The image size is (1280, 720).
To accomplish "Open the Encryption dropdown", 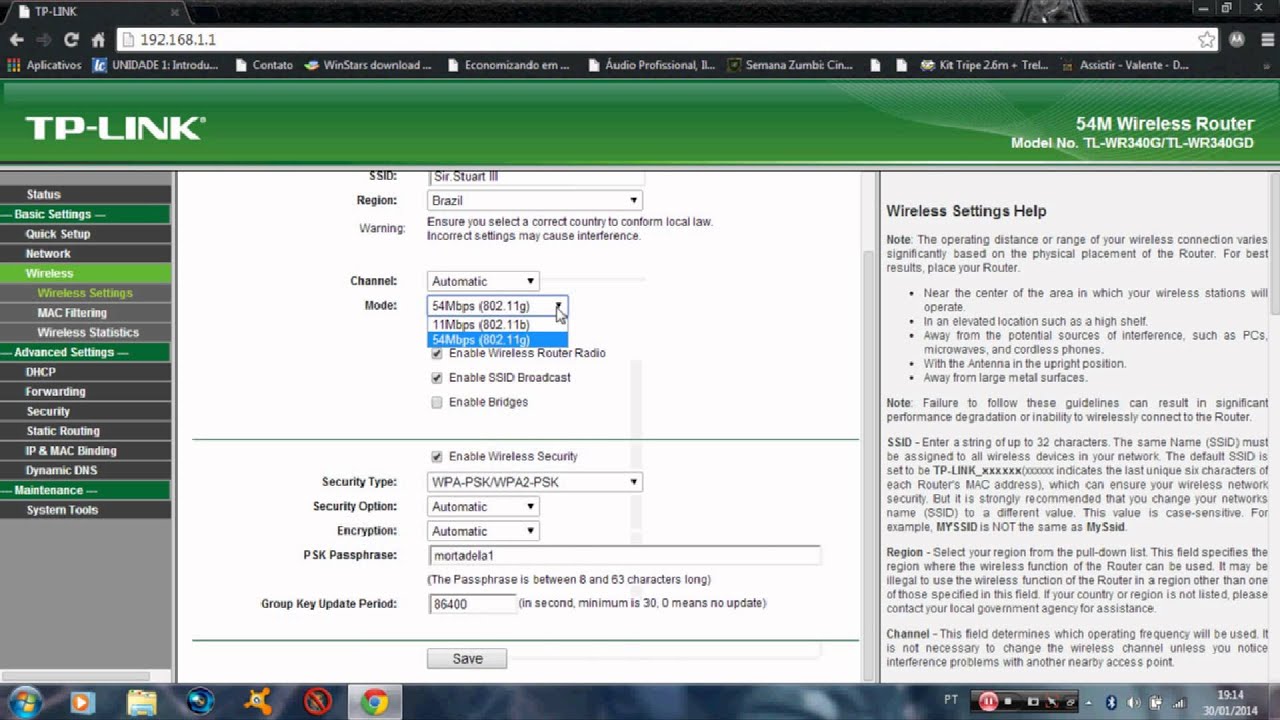I will tap(483, 531).
